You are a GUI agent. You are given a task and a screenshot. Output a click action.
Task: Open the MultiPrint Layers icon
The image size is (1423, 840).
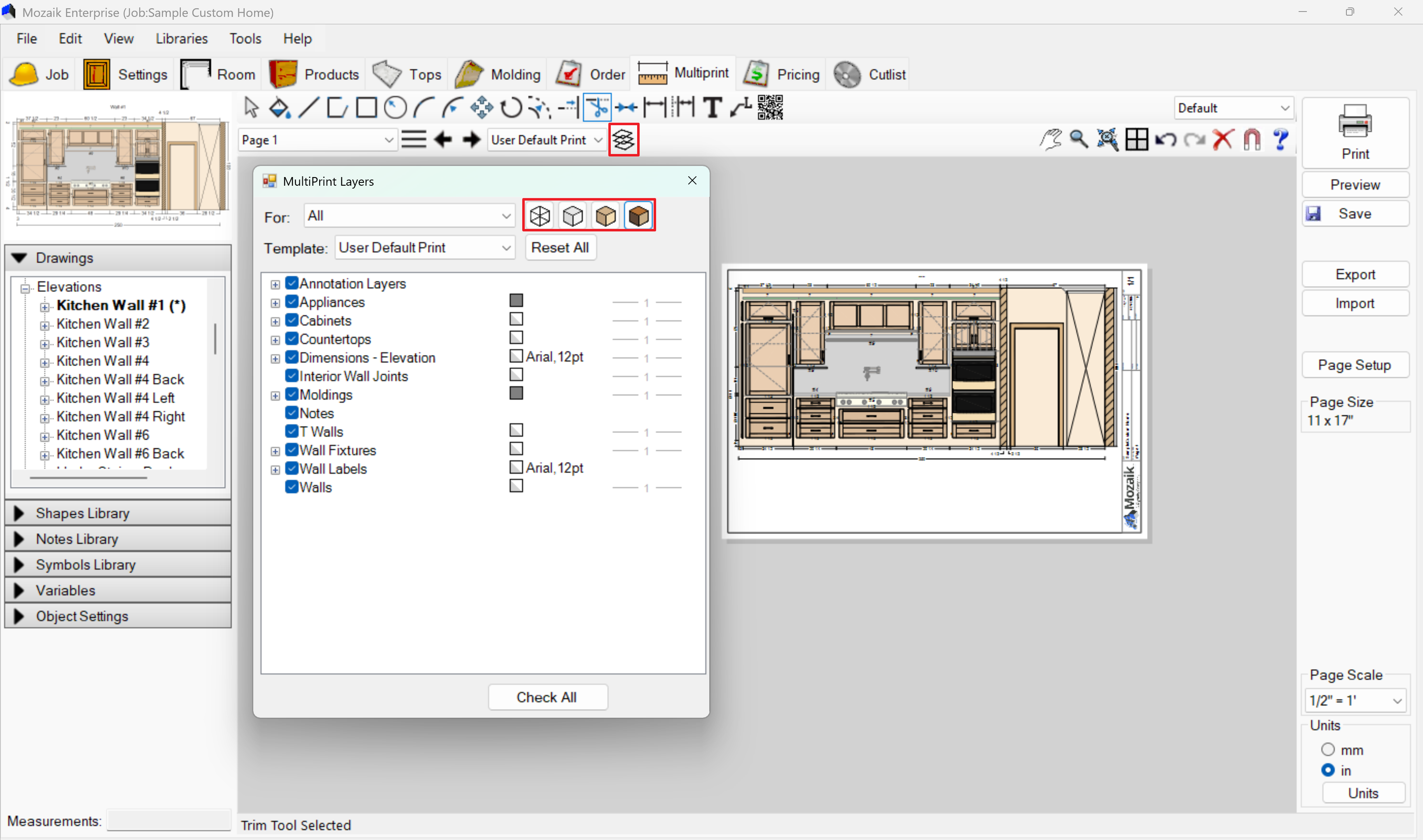pyautogui.click(x=623, y=140)
